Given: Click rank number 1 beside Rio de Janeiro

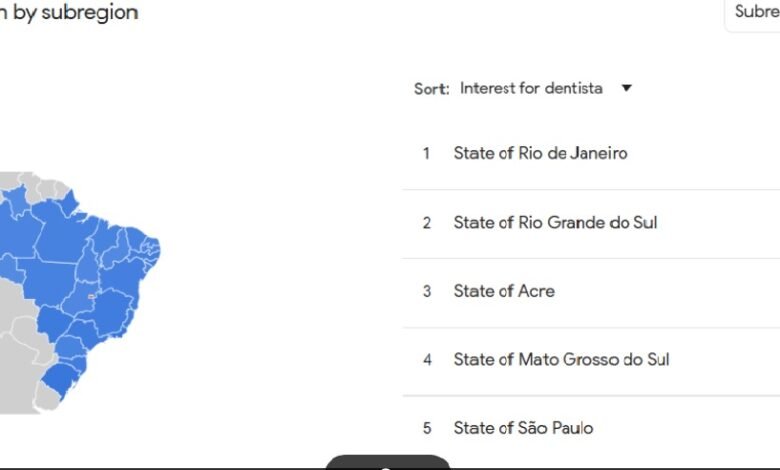Looking at the screenshot, I should coord(426,153).
